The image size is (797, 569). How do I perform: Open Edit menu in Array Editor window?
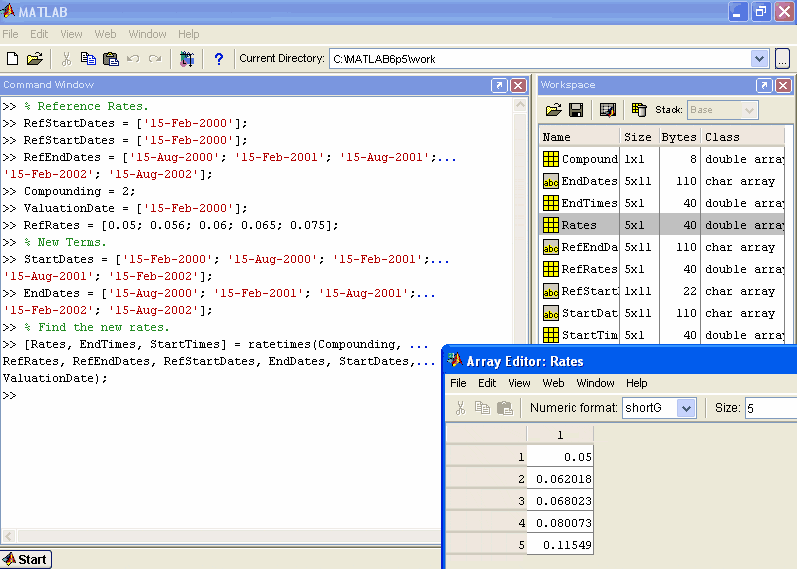(x=487, y=383)
